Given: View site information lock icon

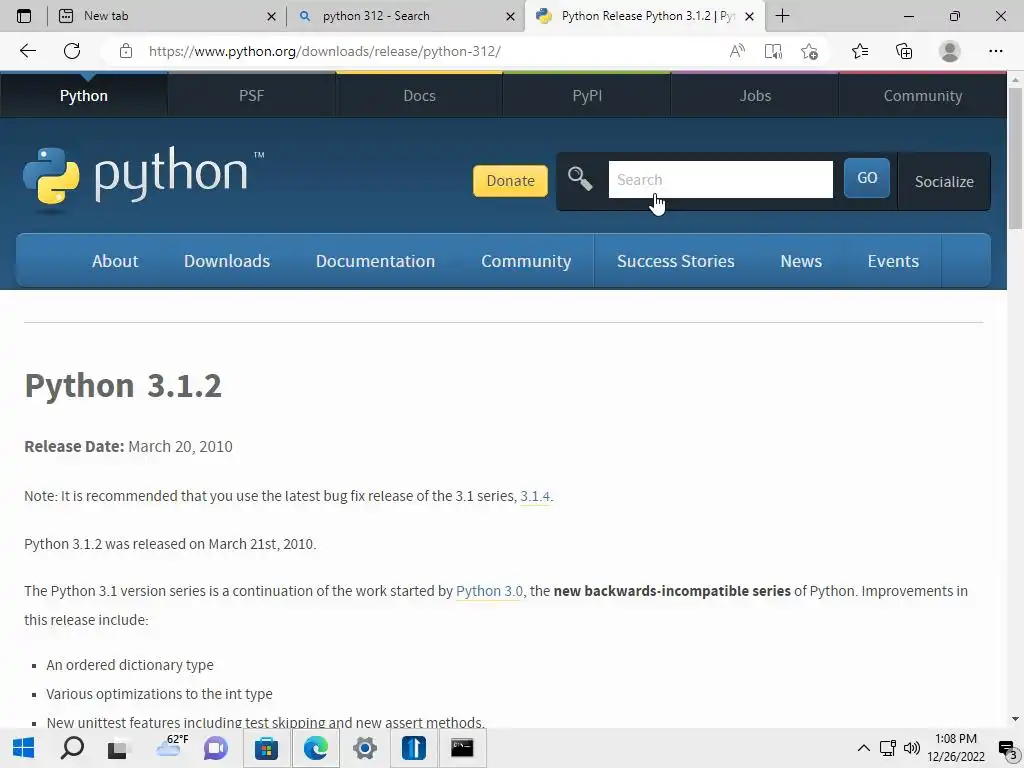Looking at the screenshot, I should pos(126,51).
